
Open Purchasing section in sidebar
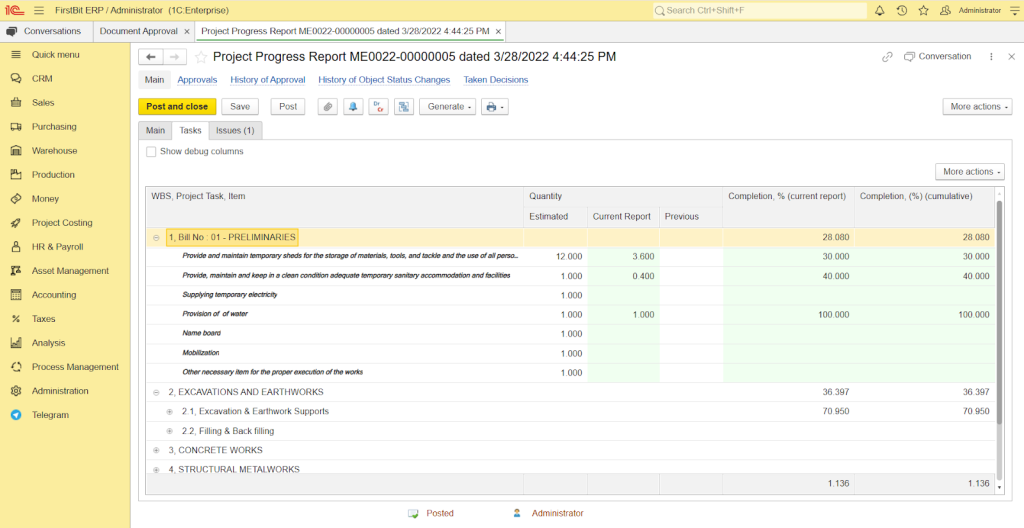pyautogui.click(x=54, y=127)
